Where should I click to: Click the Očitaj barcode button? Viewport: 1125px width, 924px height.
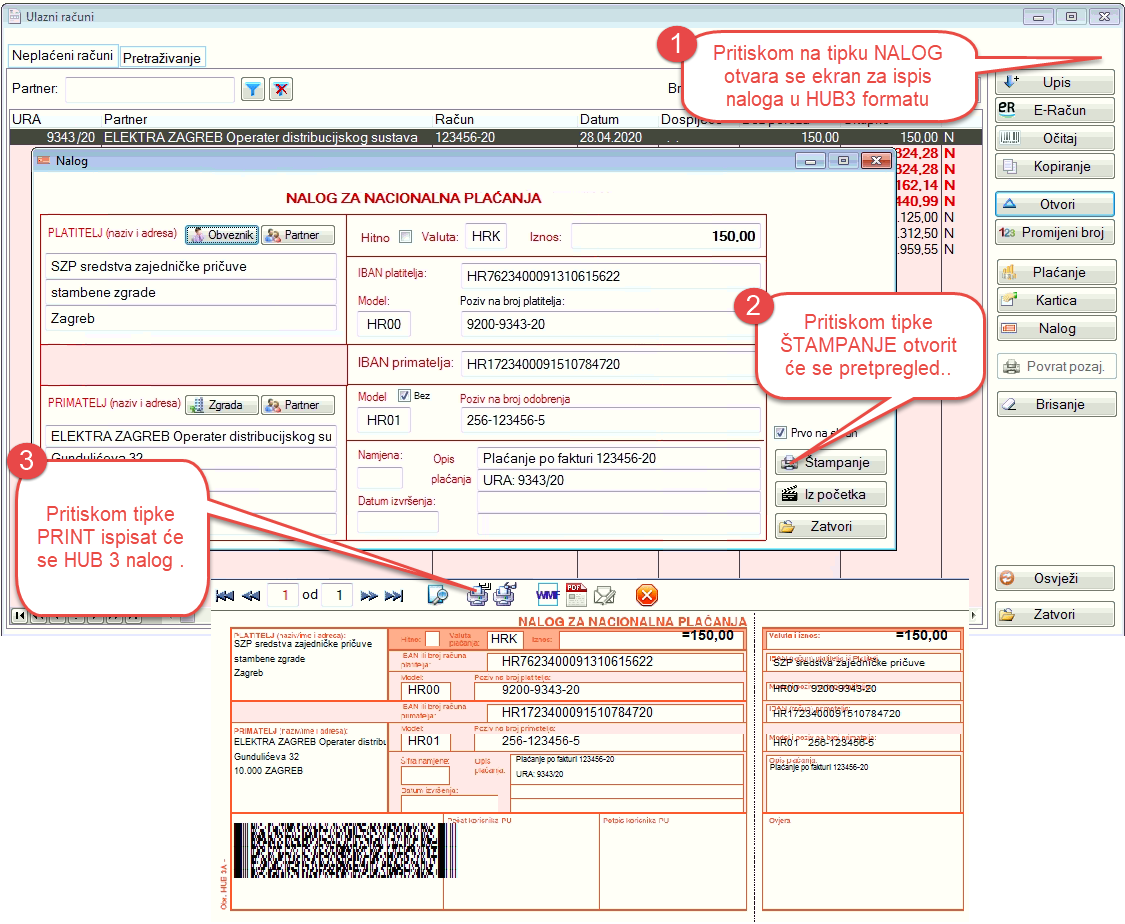point(1055,138)
